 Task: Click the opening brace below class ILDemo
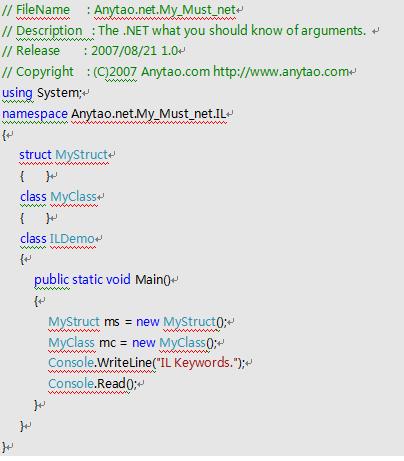22,259
